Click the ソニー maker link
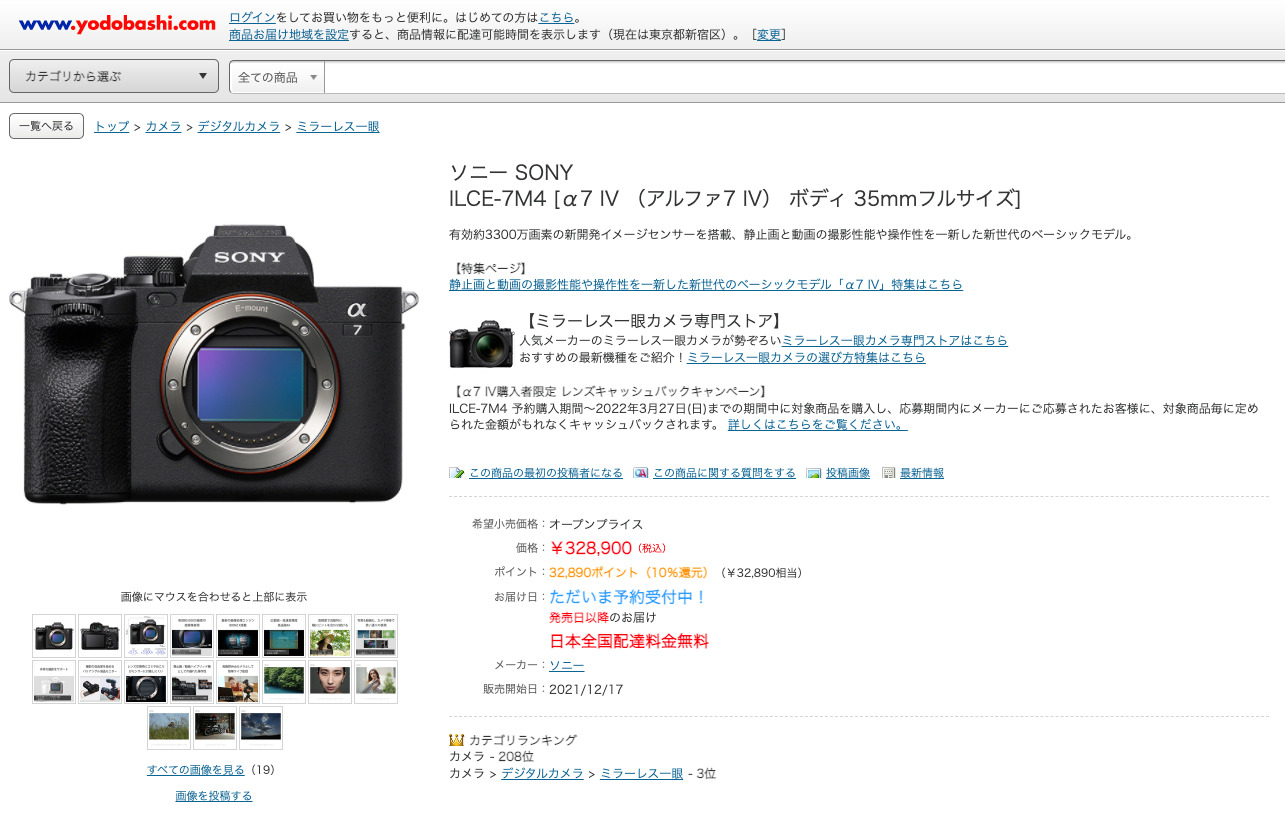The width and height of the screenshot is (1285, 814). [x=566, y=665]
